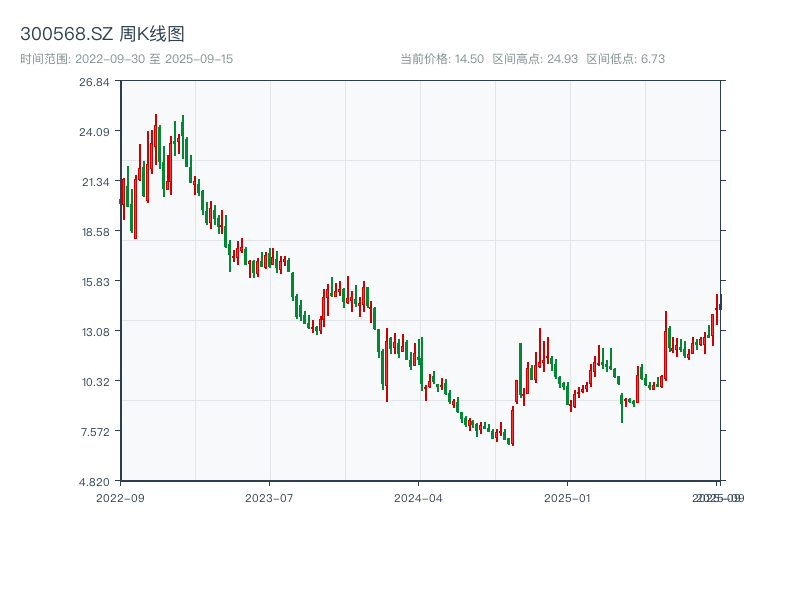Select the 2025-01 x-axis date label
Image resolution: width=800 pixels, height=600 pixels.
(x=569, y=497)
